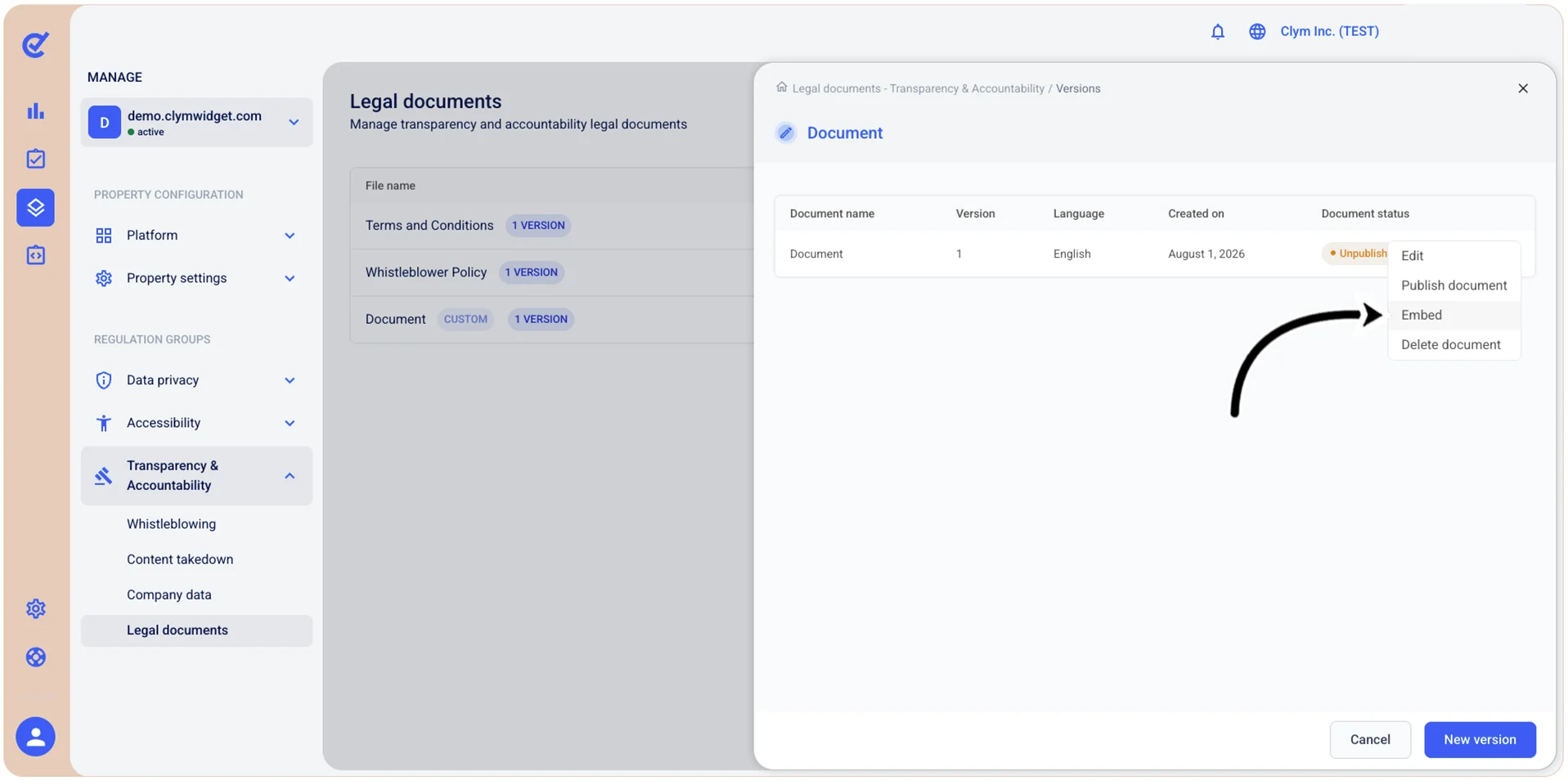Expand the Data privacy chevron
This screenshot has width=1568, height=781.
(x=290, y=380)
